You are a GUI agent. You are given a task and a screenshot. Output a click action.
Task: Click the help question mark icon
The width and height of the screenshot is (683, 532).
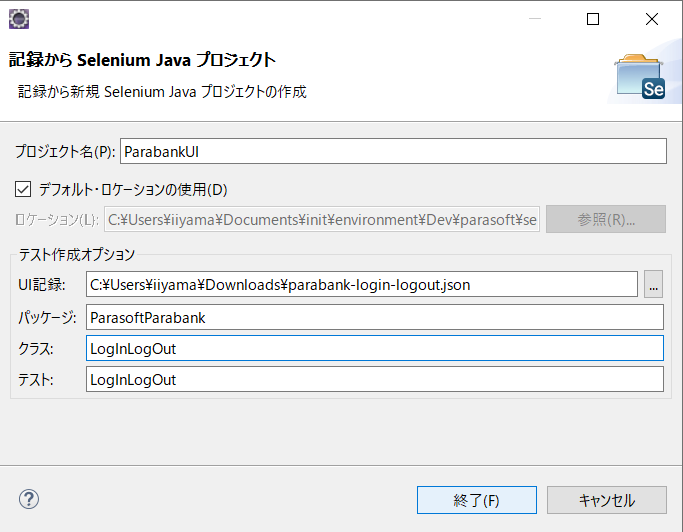click(x=29, y=499)
